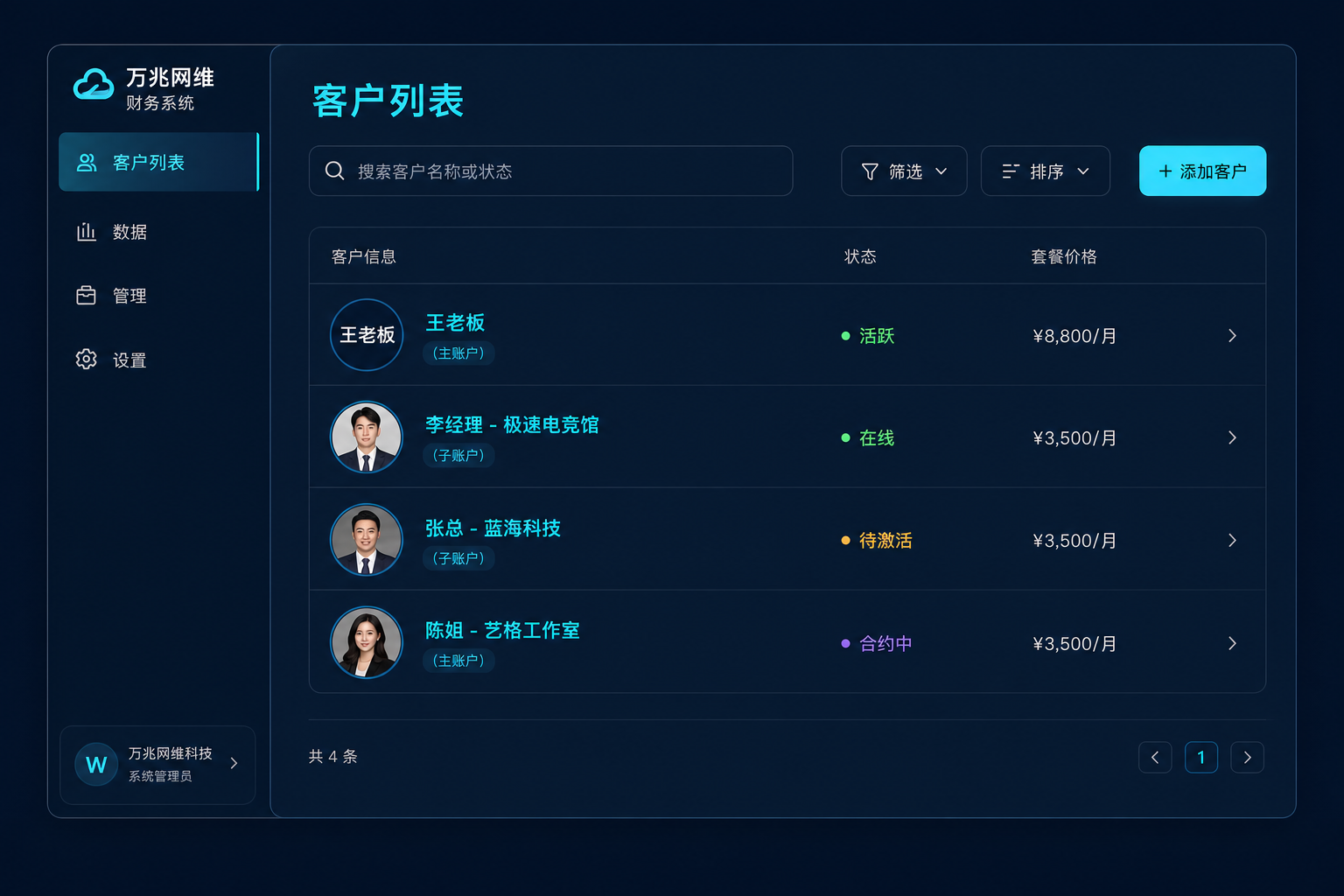Click the avatar photo of 张总
1344x896 pixels.
pos(367,540)
